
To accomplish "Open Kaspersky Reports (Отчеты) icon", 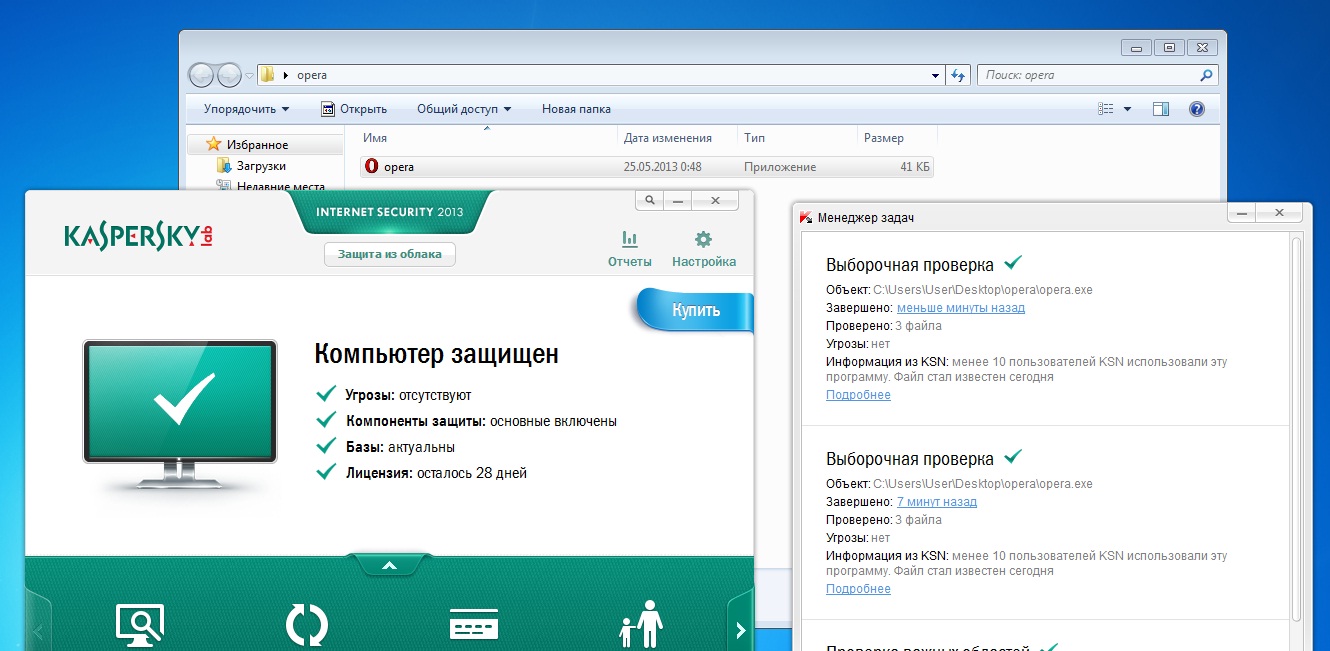I will [x=629, y=249].
